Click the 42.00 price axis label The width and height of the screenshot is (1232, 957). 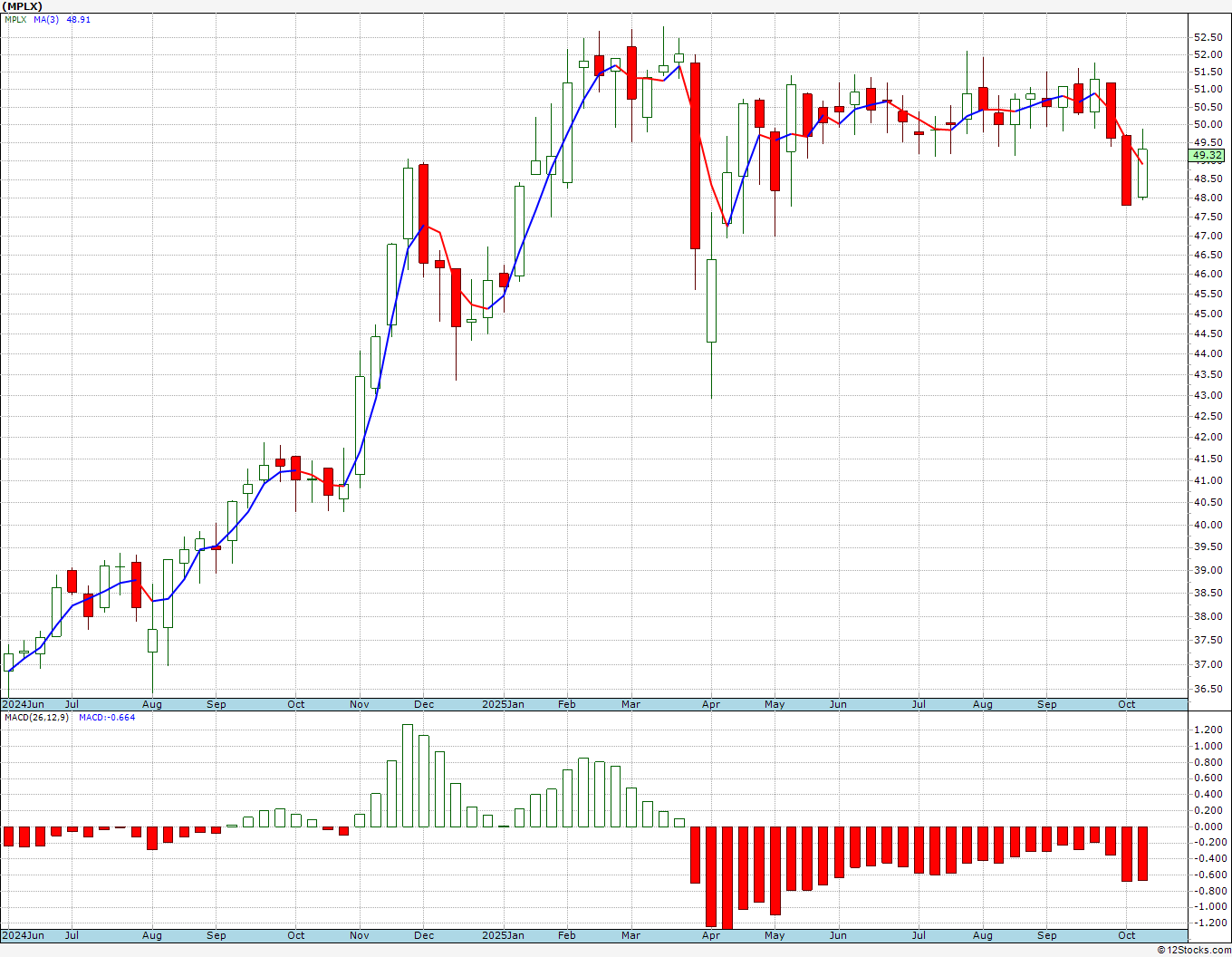(x=1208, y=437)
